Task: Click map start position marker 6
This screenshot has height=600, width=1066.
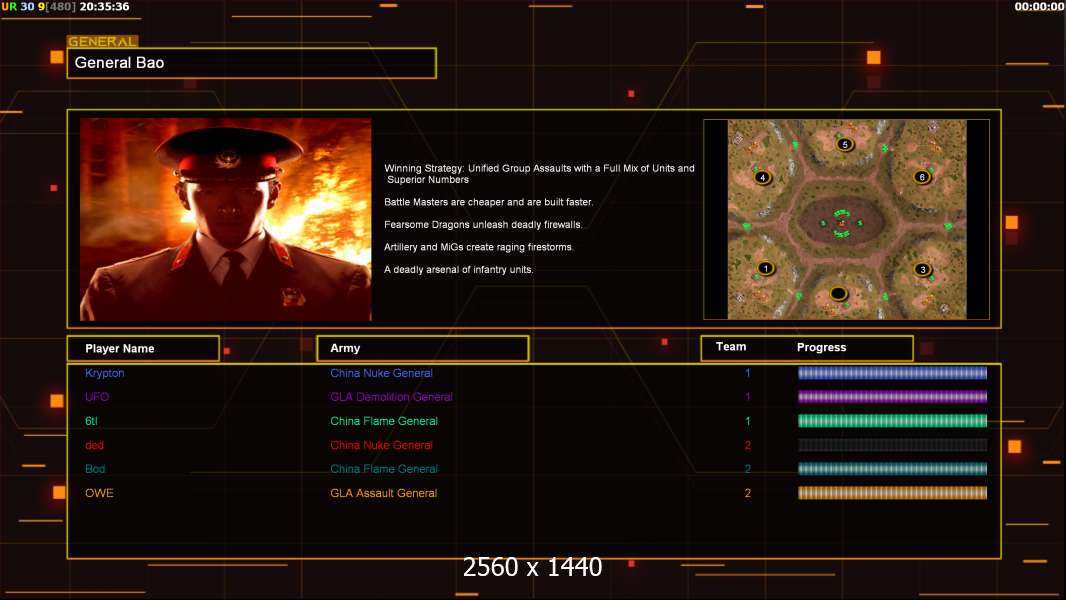Action: pos(922,177)
